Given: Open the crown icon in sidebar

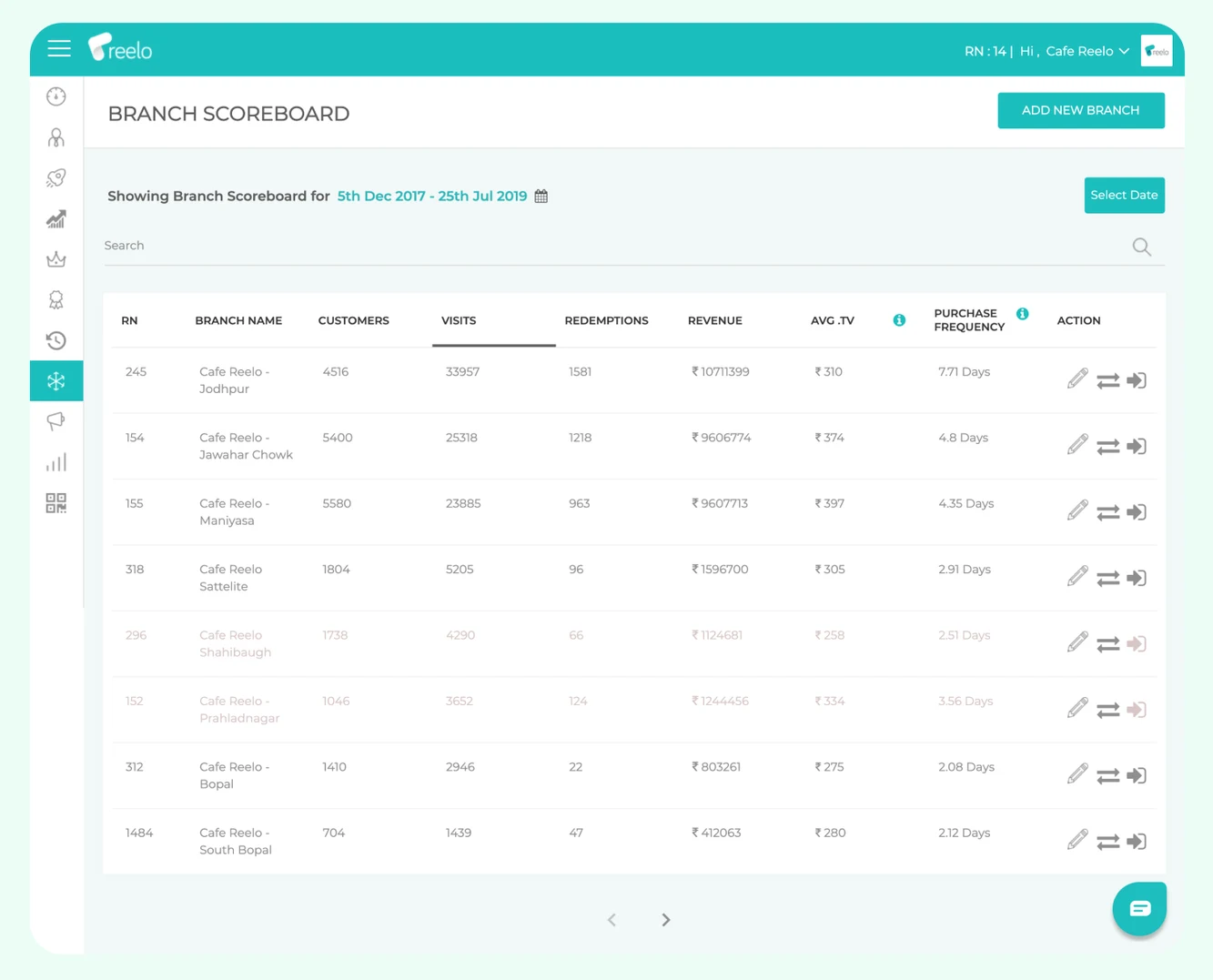Looking at the screenshot, I should (56, 259).
